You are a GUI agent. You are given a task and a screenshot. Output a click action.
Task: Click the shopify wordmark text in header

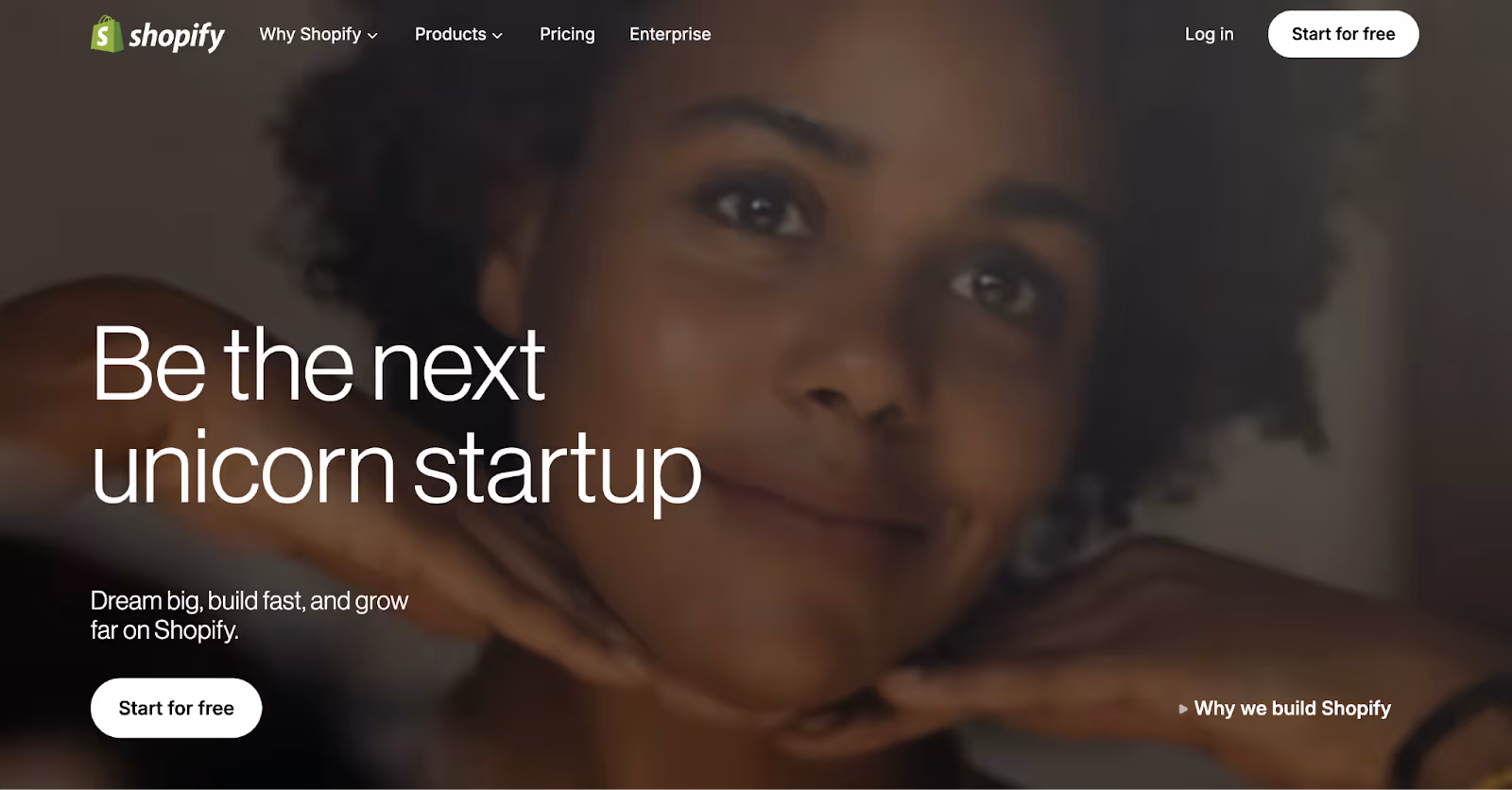point(177,37)
